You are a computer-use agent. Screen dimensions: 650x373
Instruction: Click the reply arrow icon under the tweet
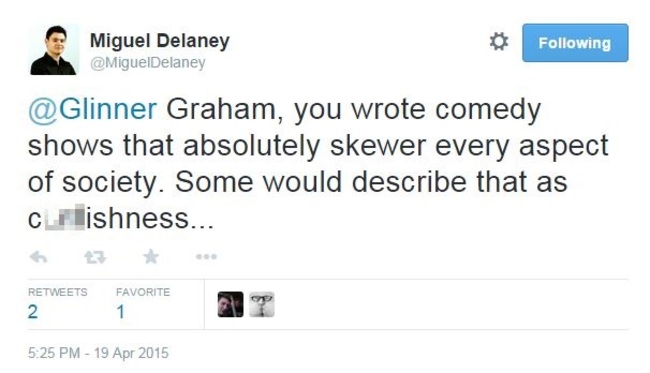point(39,257)
